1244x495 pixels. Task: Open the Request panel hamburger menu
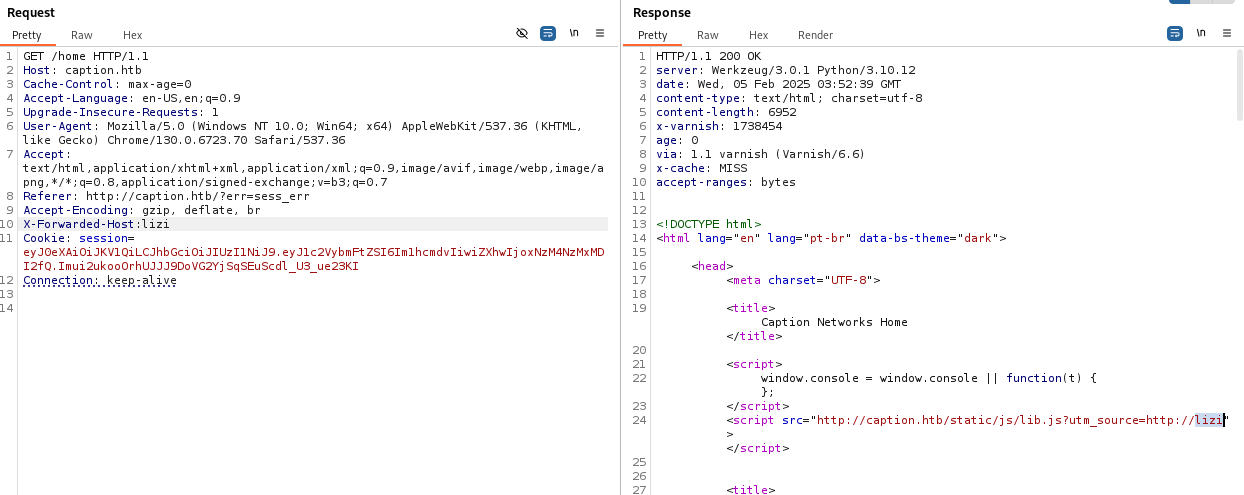[x=600, y=33]
